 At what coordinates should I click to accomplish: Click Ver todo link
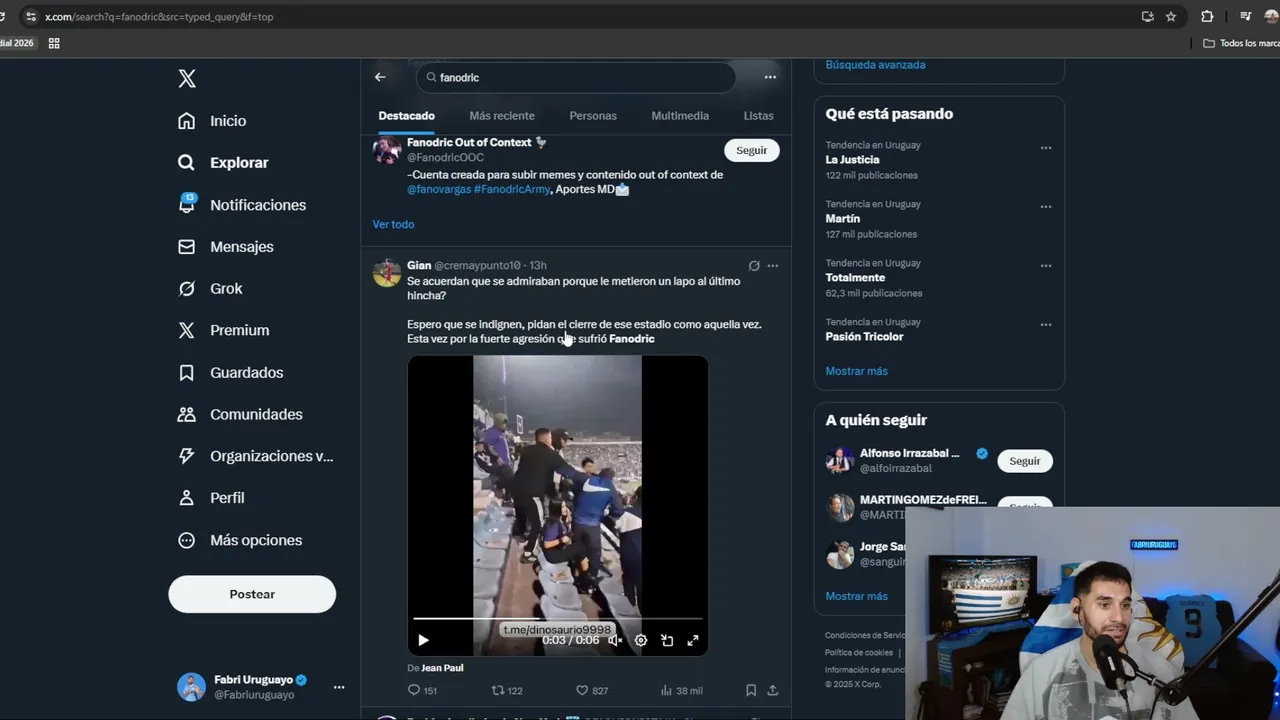click(393, 224)
